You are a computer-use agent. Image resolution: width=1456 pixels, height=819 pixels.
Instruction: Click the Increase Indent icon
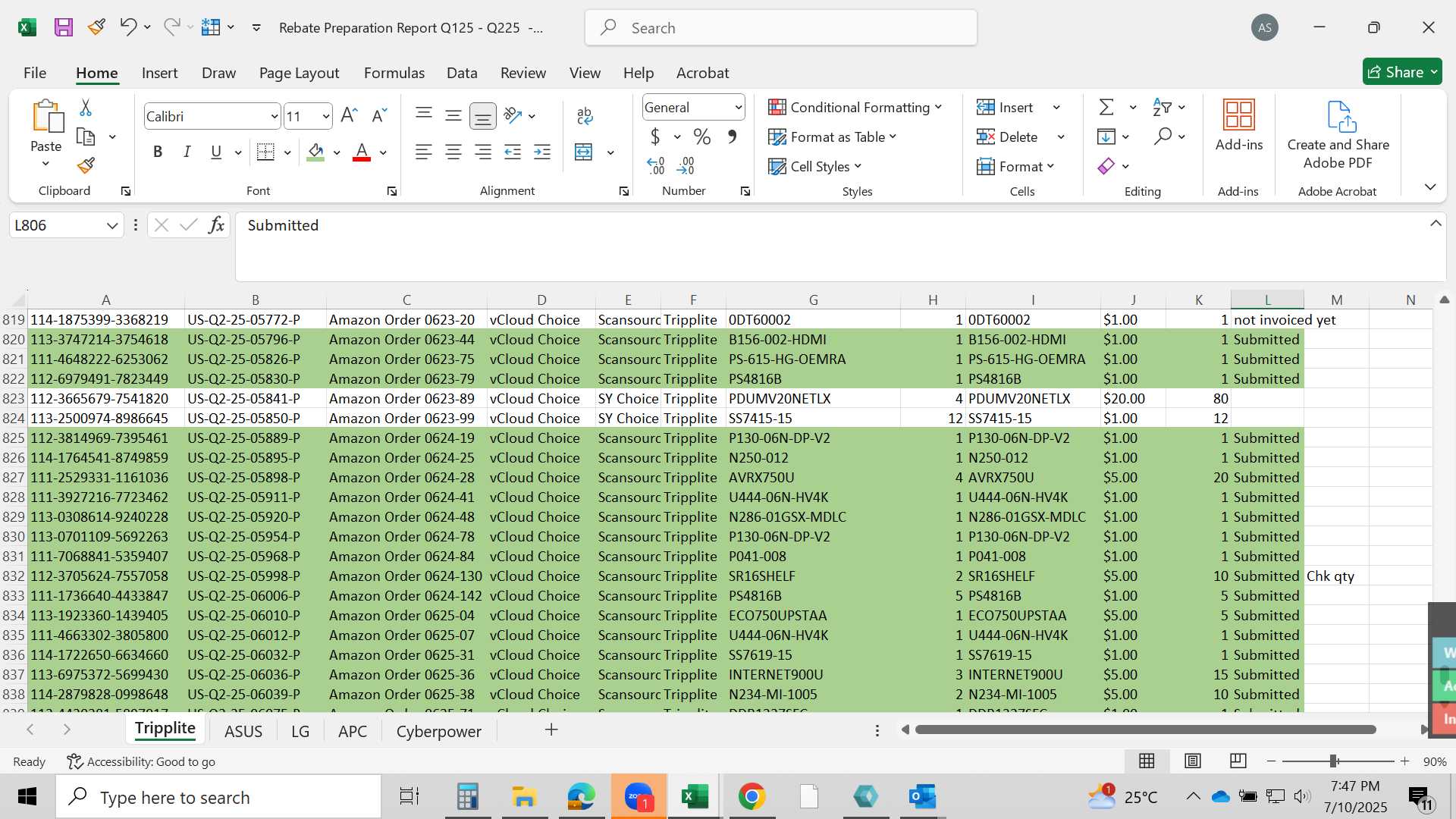(542, 152)
